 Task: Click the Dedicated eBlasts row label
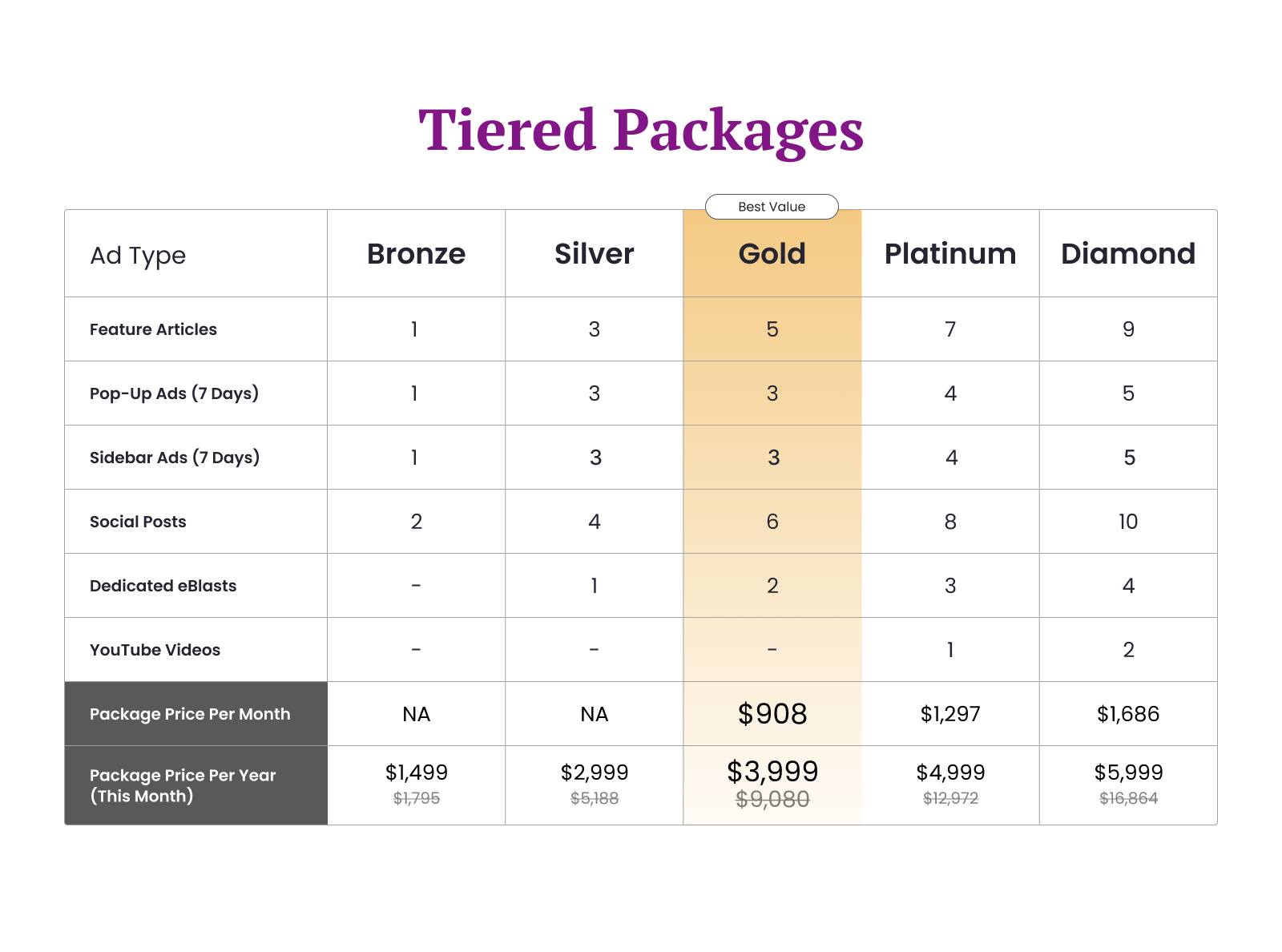pos(163,586)
